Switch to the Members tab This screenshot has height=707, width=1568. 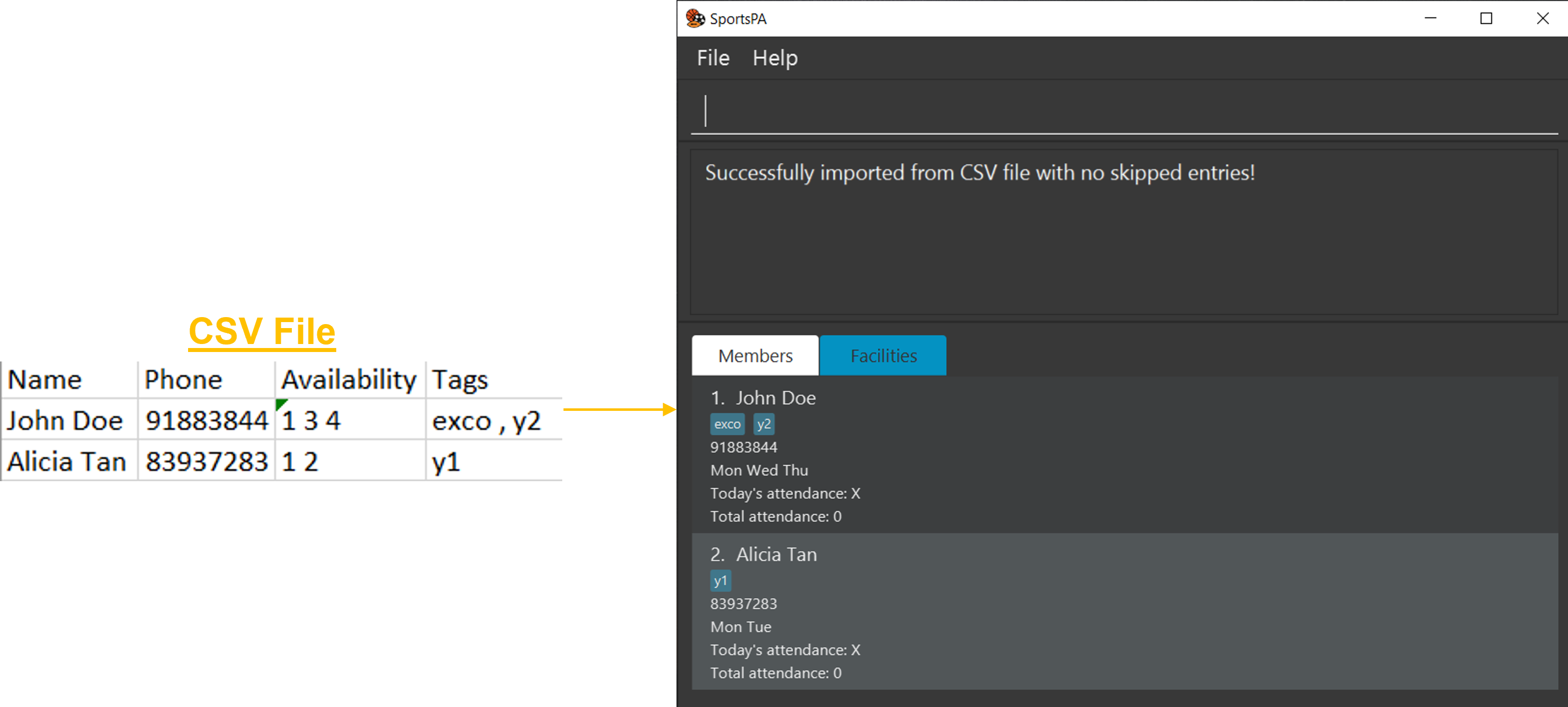point(755,355)
